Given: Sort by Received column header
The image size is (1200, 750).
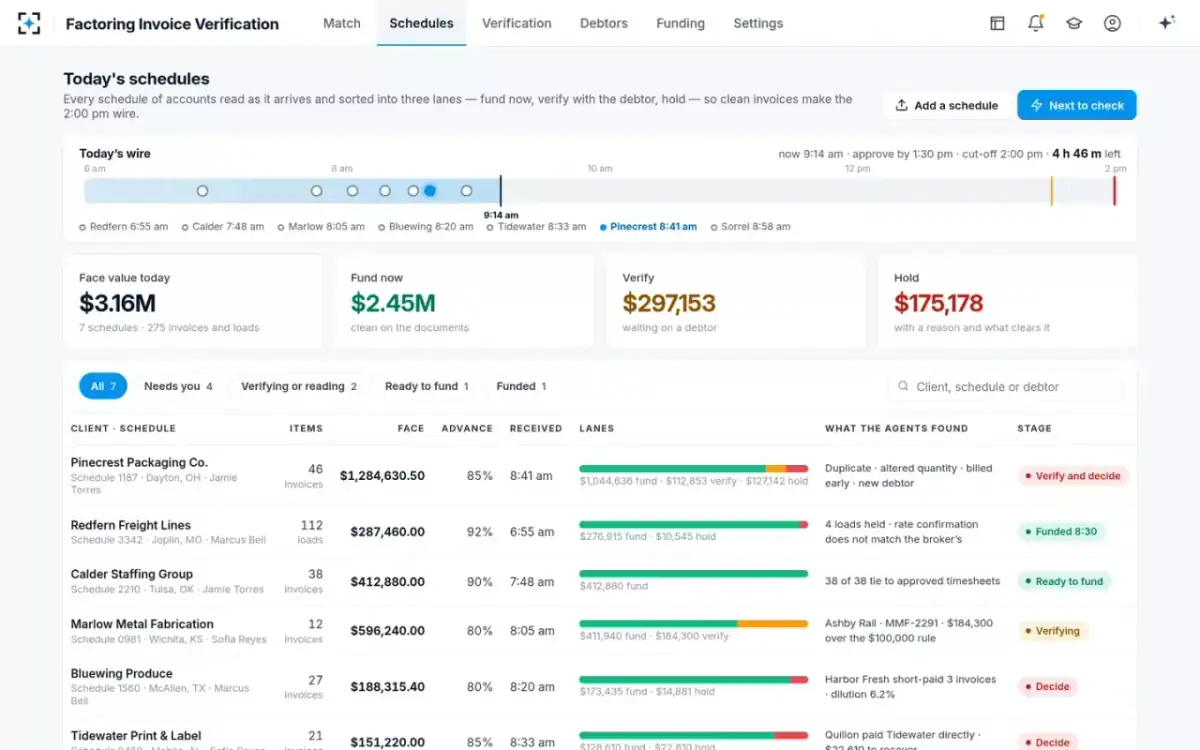Looking at the screenshot, I should (536, 428).
